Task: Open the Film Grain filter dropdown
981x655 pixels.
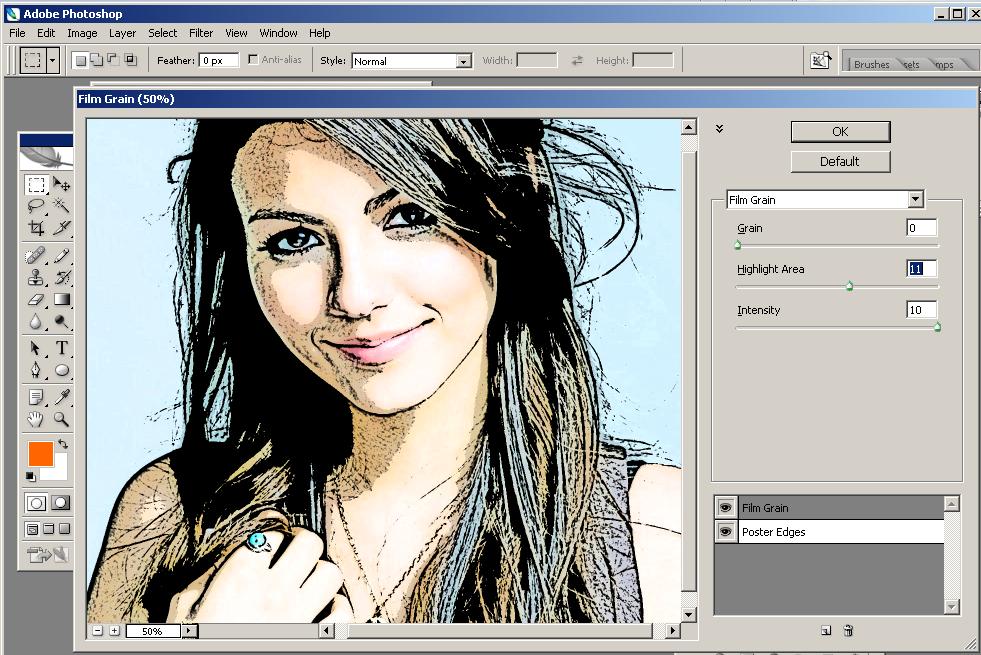Action: (915, 200)
